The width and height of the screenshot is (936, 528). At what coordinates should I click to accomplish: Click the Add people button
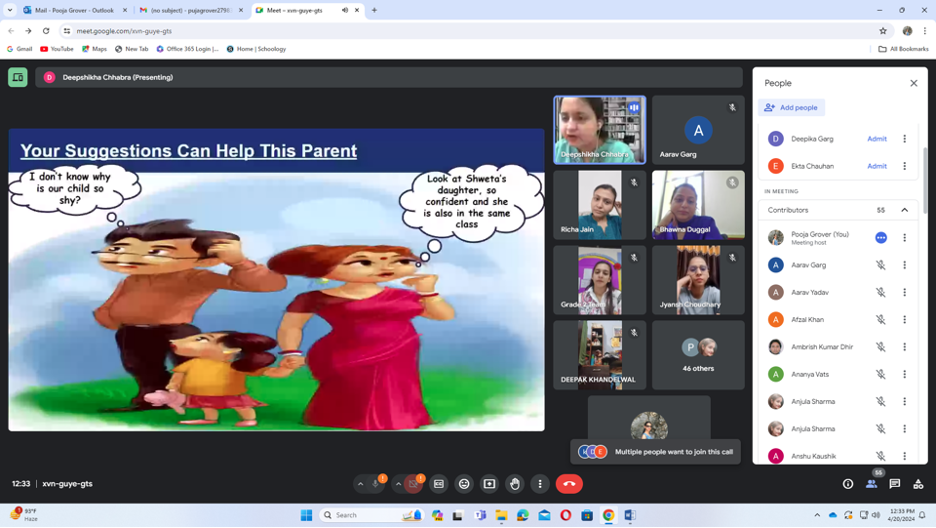coord(792,107)
